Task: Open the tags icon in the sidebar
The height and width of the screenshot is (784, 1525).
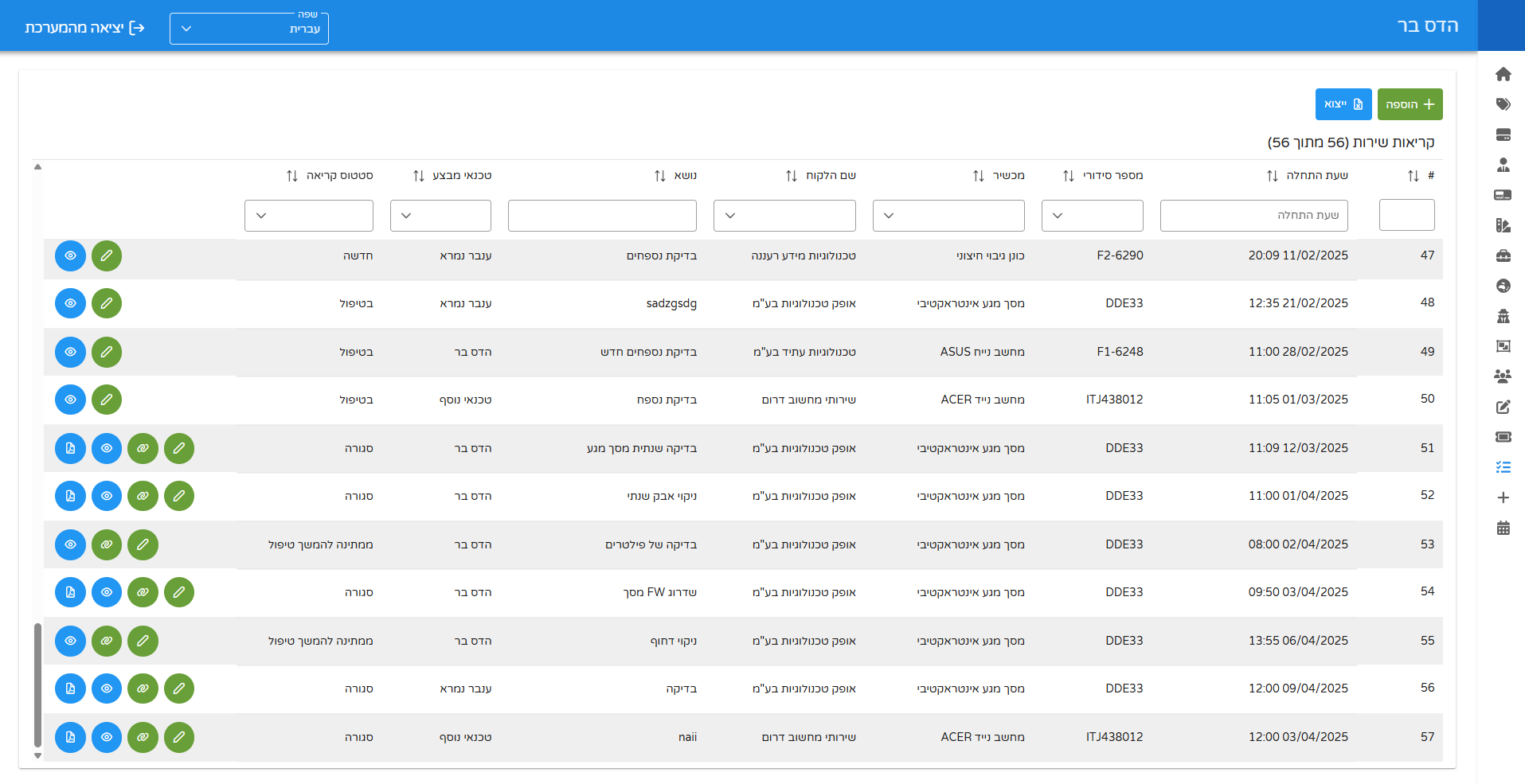Action: (x=1503, y=104)
